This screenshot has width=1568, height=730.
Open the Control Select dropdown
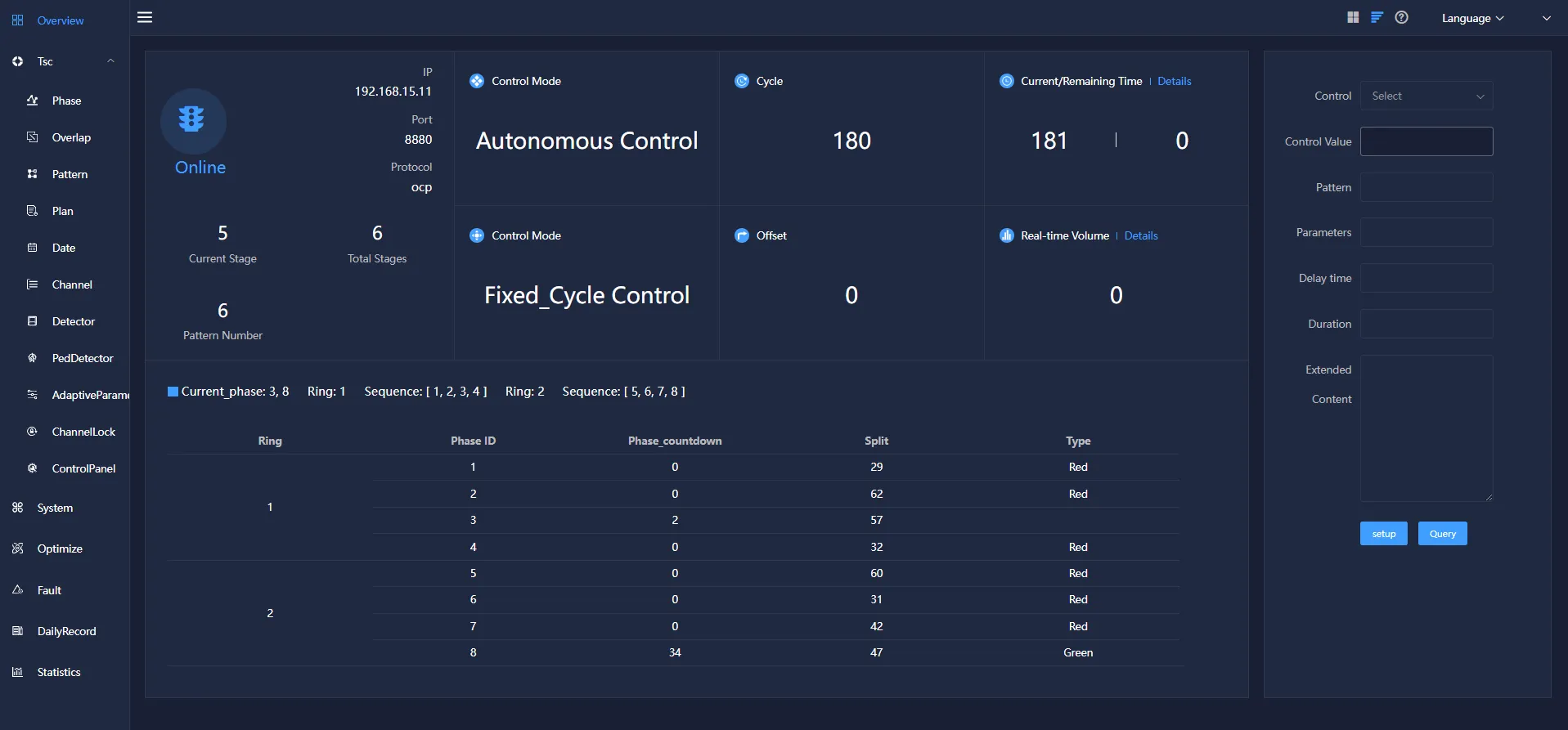1426,96
